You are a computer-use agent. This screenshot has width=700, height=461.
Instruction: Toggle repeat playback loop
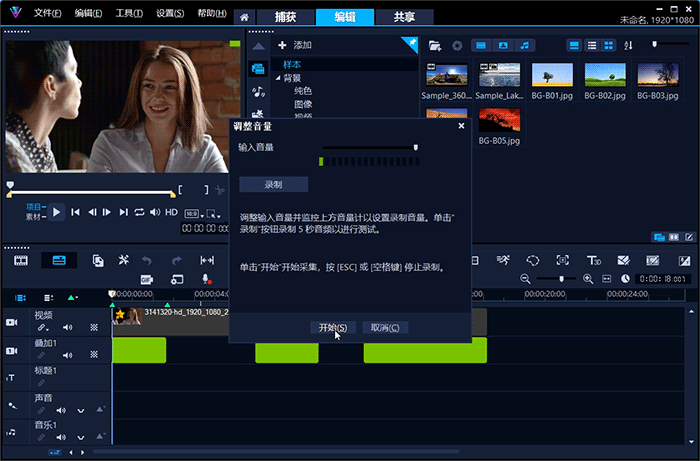139,212
